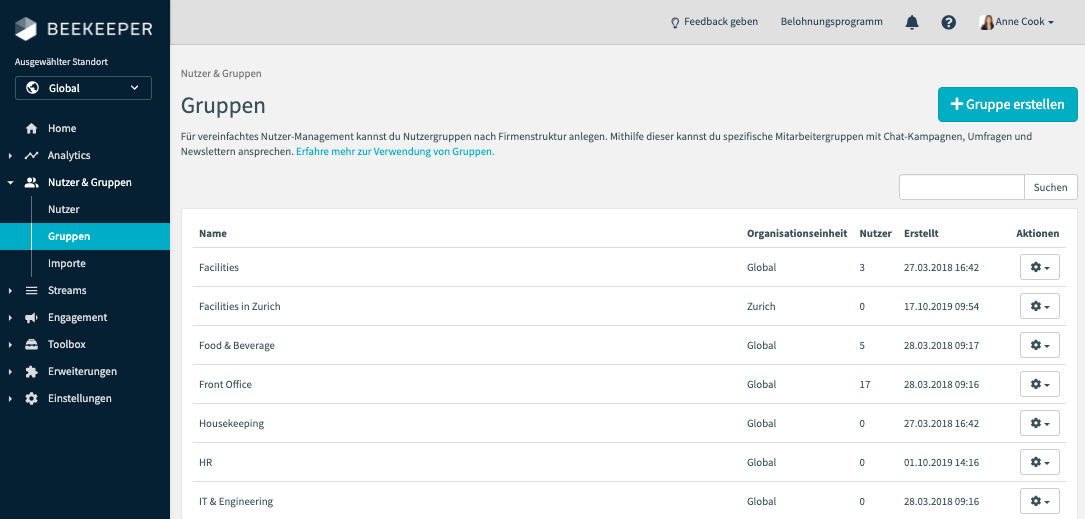This screenshot has width=1085, height=519.
Task: Click the Toolbox briefcase icon
Action: 31,345
